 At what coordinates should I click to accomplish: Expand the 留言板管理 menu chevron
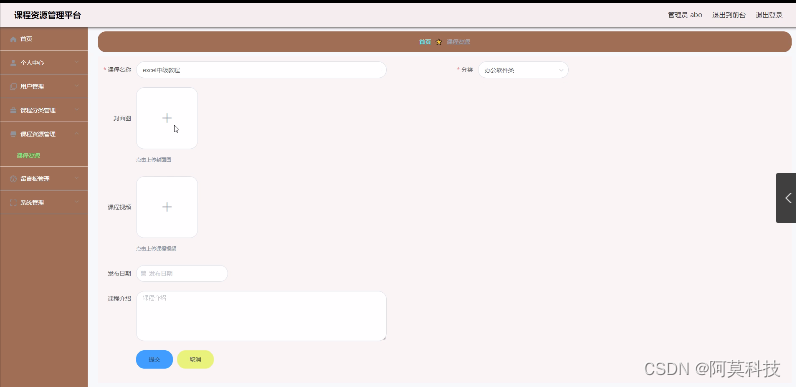click(x=77, y=178)
